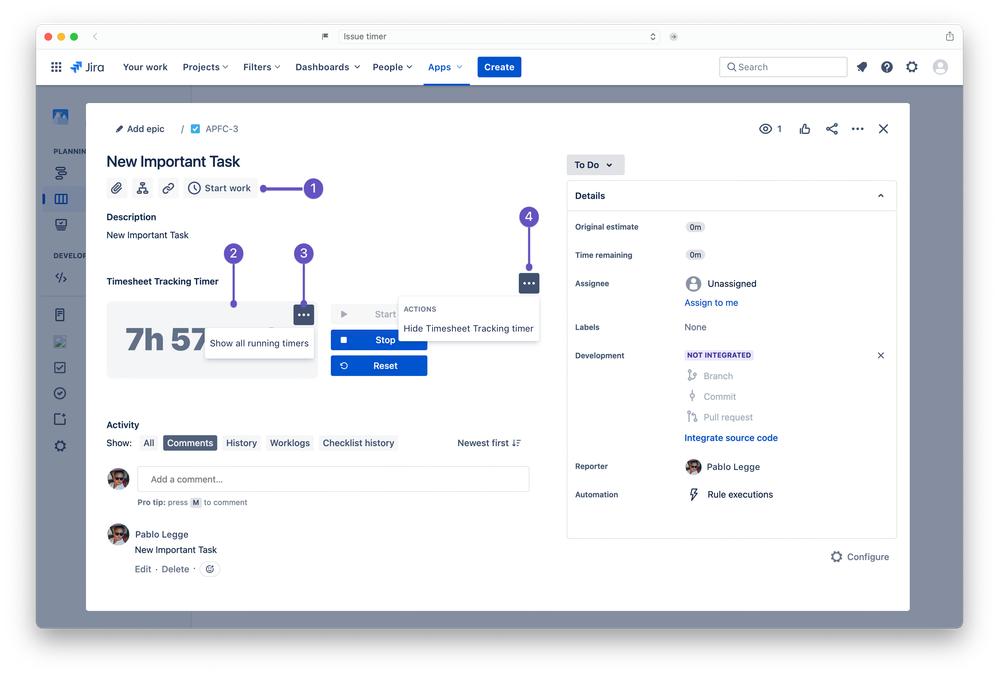Open the settings gear in top bar
The width and height of the screenshot is (999, 676).
912,67
